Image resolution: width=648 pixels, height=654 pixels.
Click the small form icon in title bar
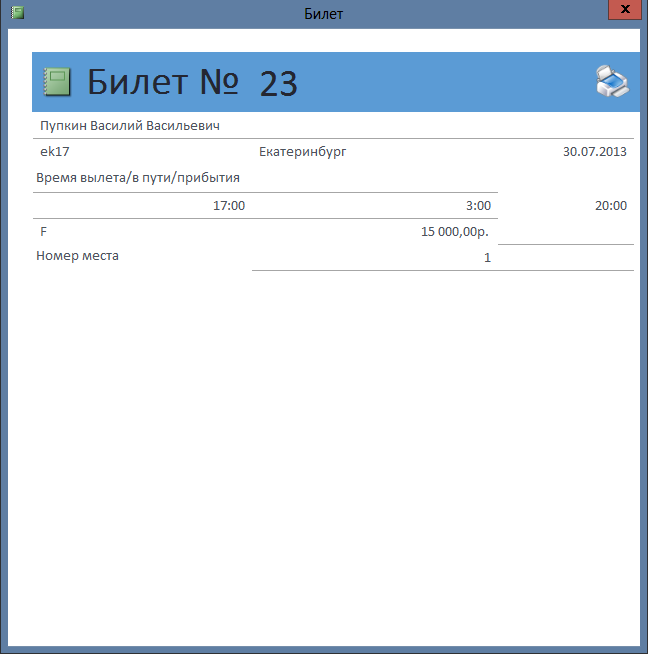click(x=17, y=13)
